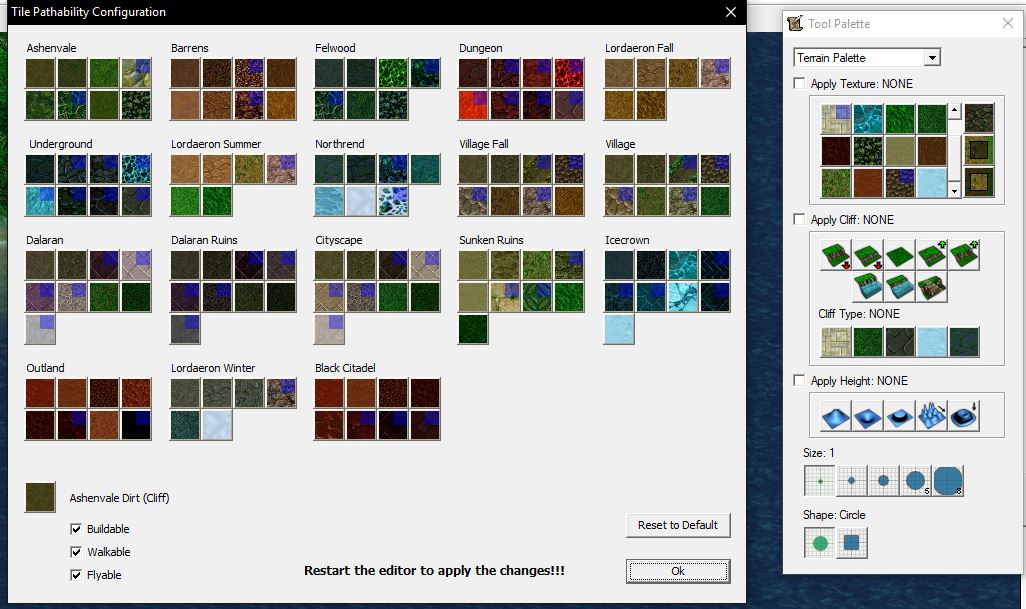Choose the second-smallest brush size

click(x=851, y=481)
